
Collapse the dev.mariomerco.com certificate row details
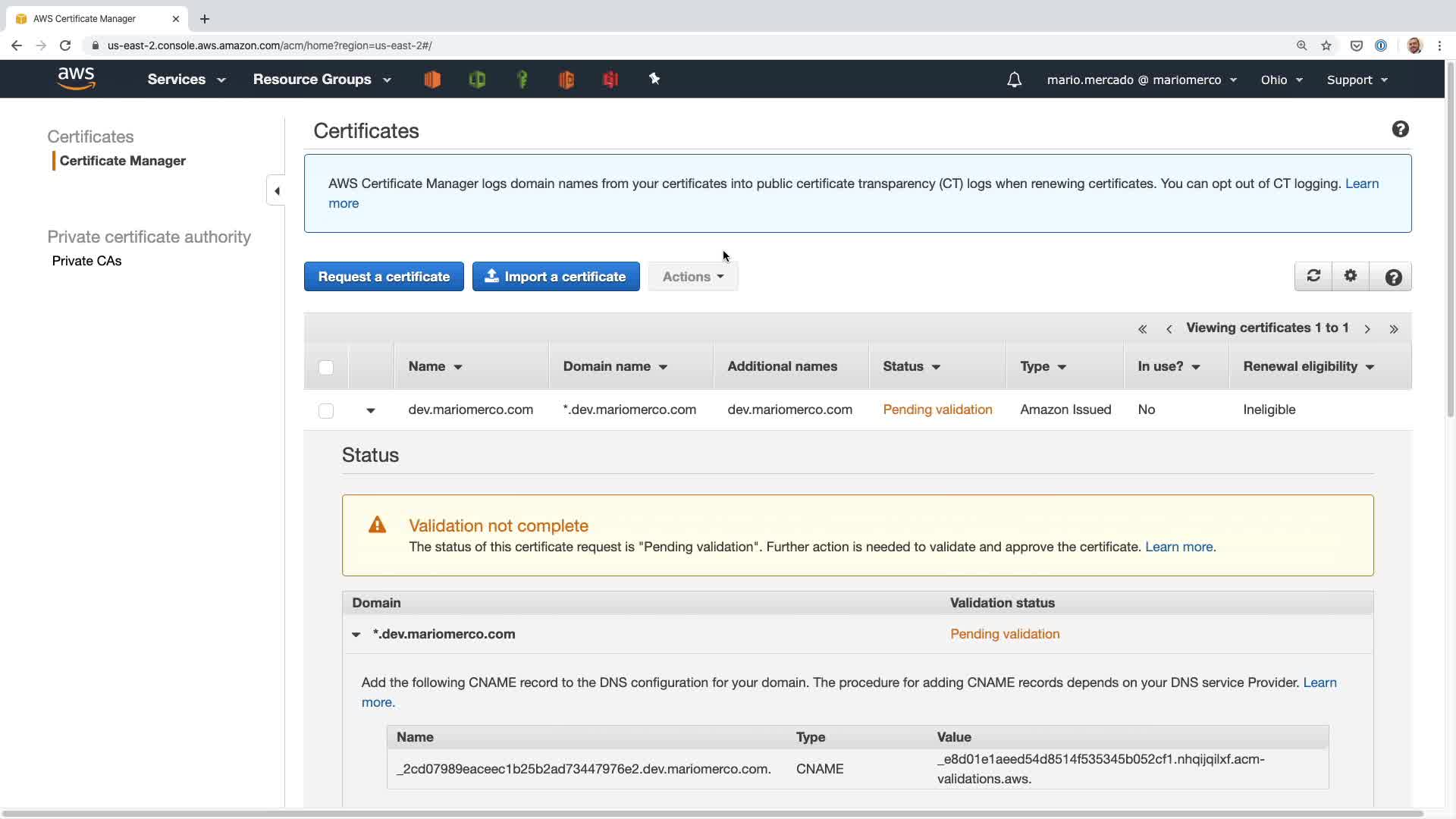coord(371,410)
